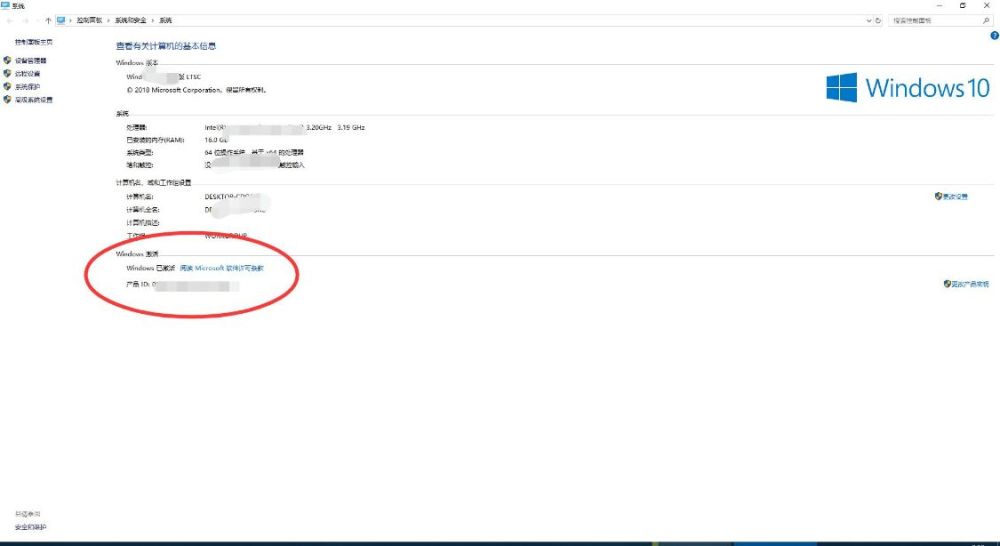Click the 搜索控制面板 search field
The image size is (1000, 546).
935,20
